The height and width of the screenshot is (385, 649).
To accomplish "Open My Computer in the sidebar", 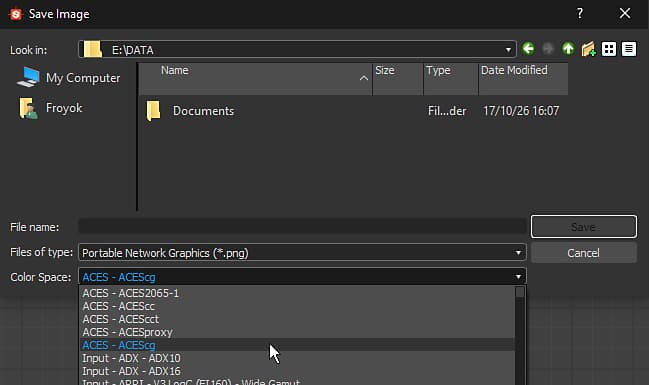I will [x=69, y=78].
